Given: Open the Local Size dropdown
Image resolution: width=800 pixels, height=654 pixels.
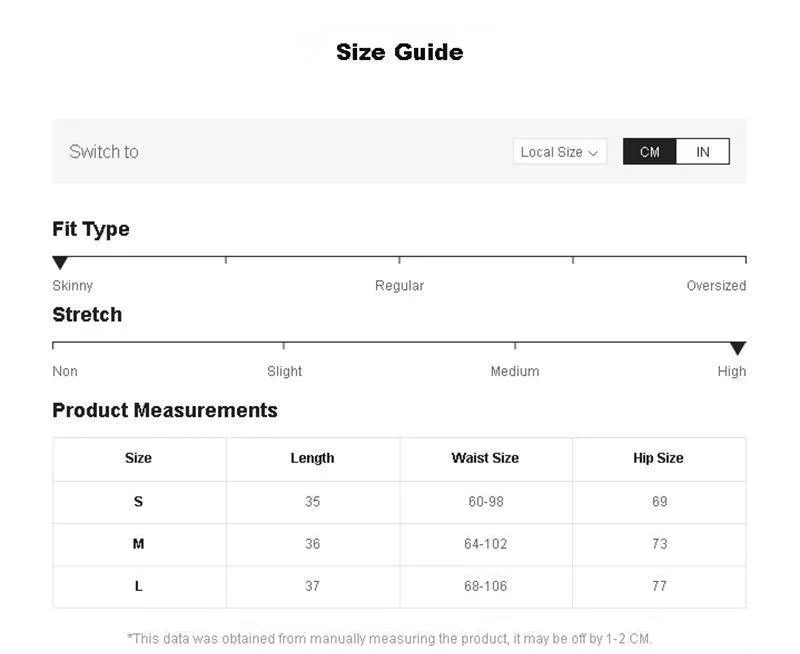Looking at the screenshot, I should tap(559, 152).
